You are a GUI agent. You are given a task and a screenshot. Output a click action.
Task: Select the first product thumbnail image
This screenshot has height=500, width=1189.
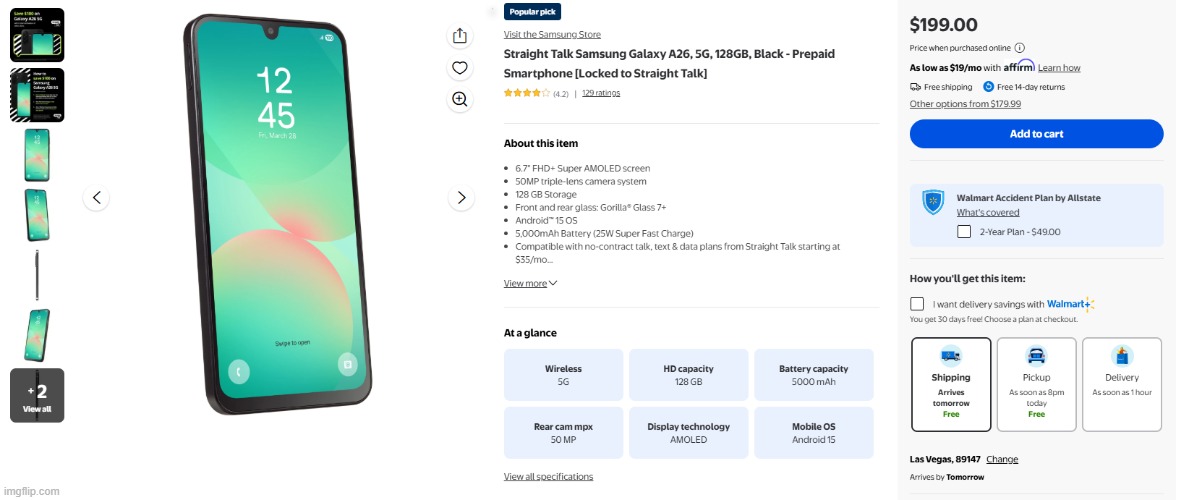37,35
